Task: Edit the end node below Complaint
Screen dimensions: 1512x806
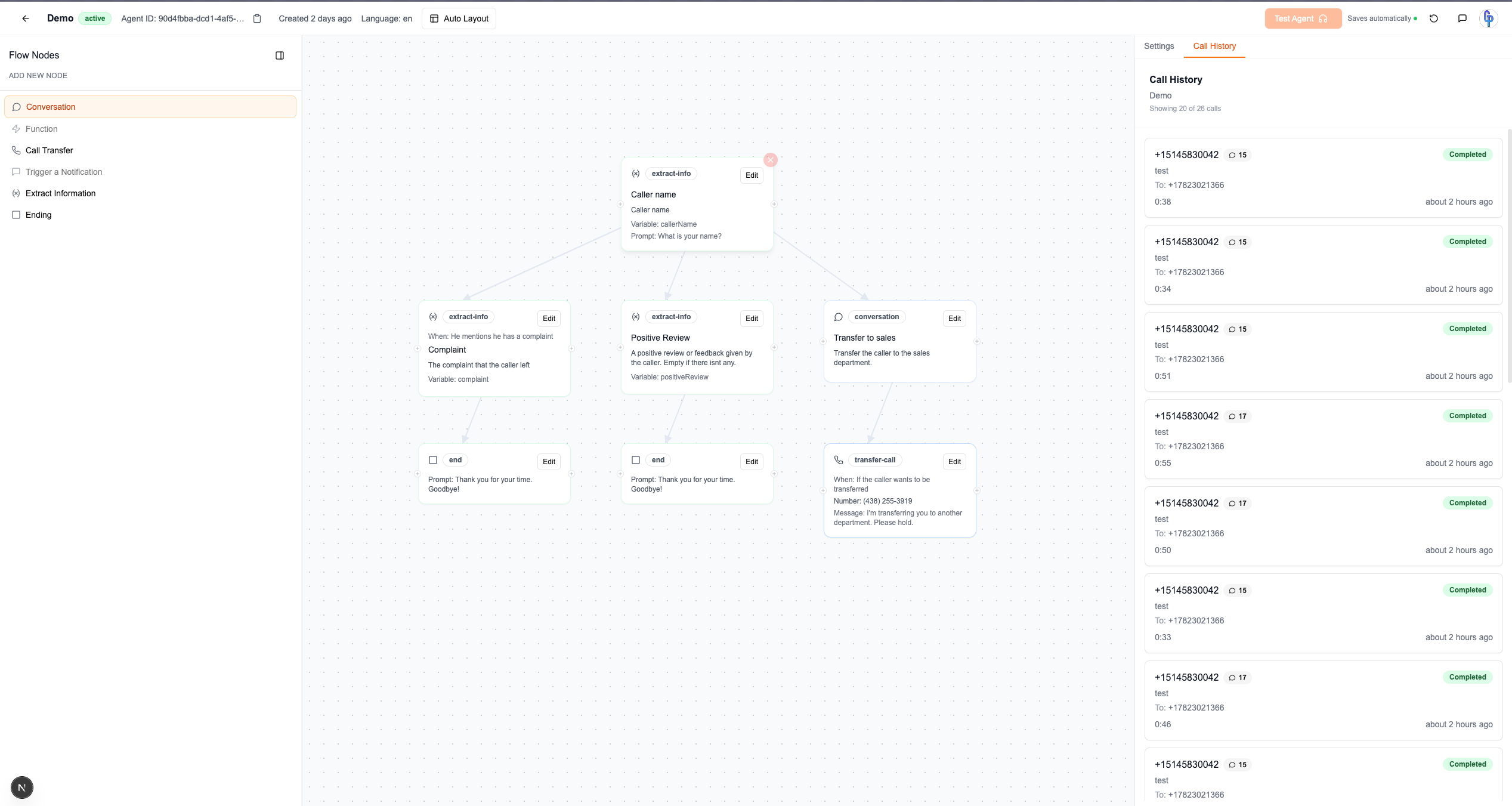Action: coord(549,462)
